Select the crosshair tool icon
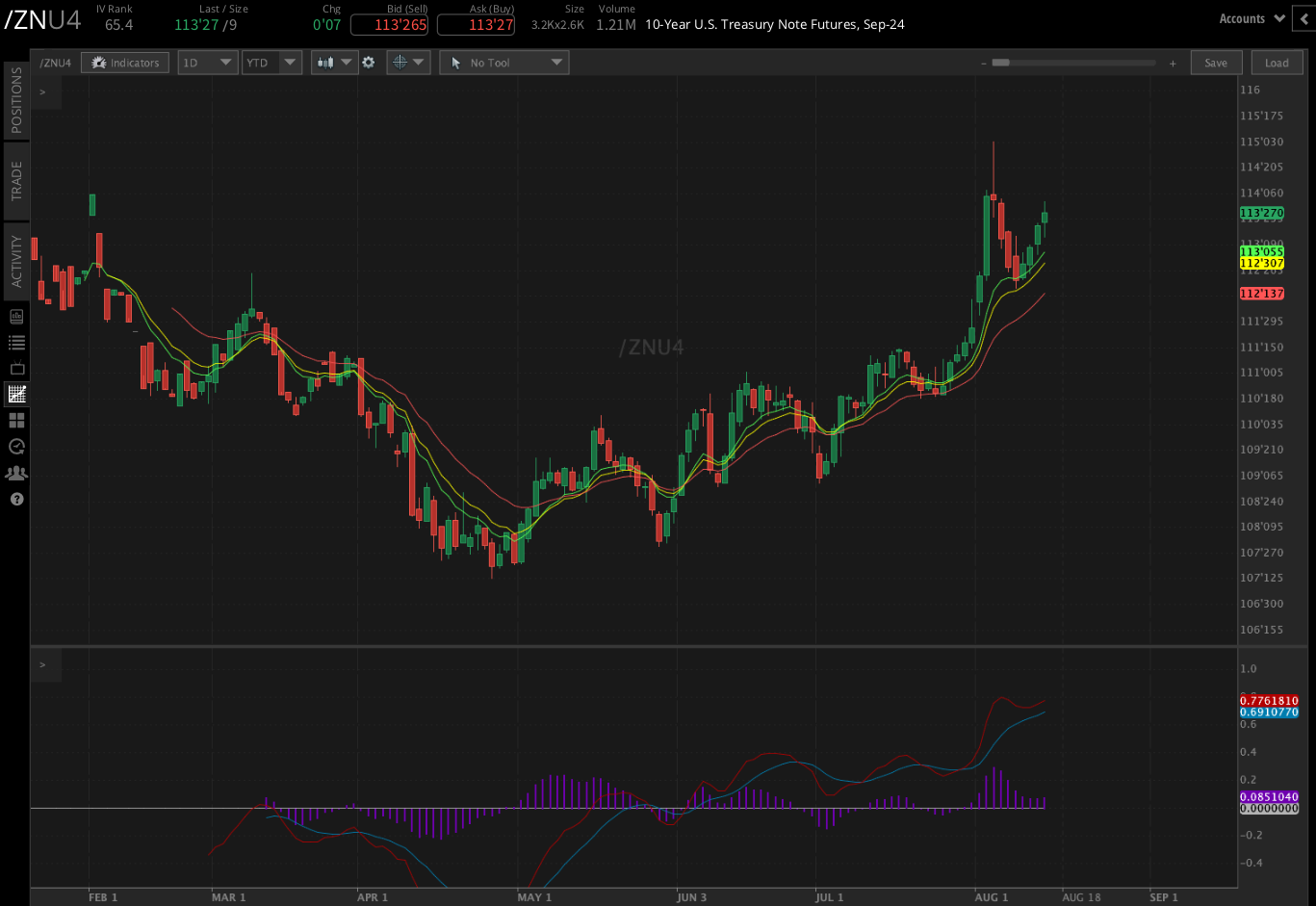 pyautogui.click(x=401, y=62)
